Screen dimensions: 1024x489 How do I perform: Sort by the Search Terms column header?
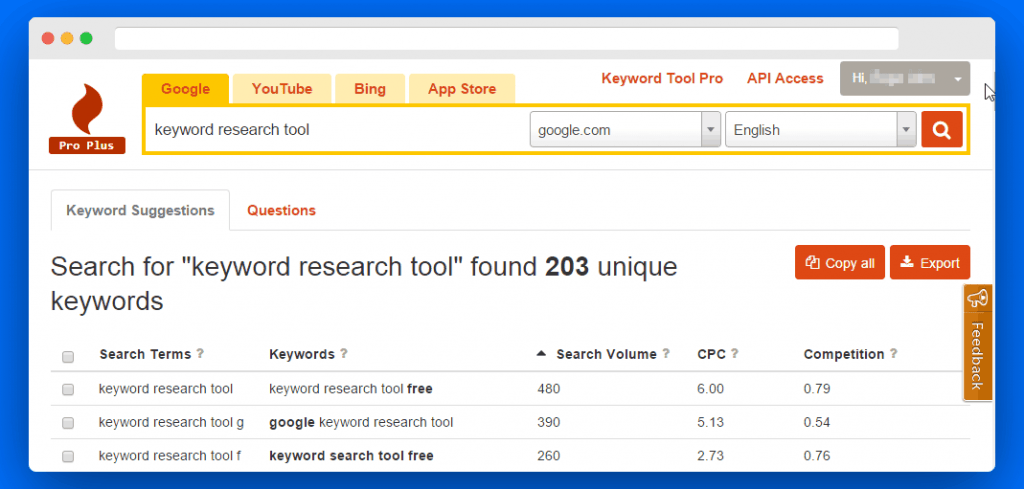click(145, 354)
